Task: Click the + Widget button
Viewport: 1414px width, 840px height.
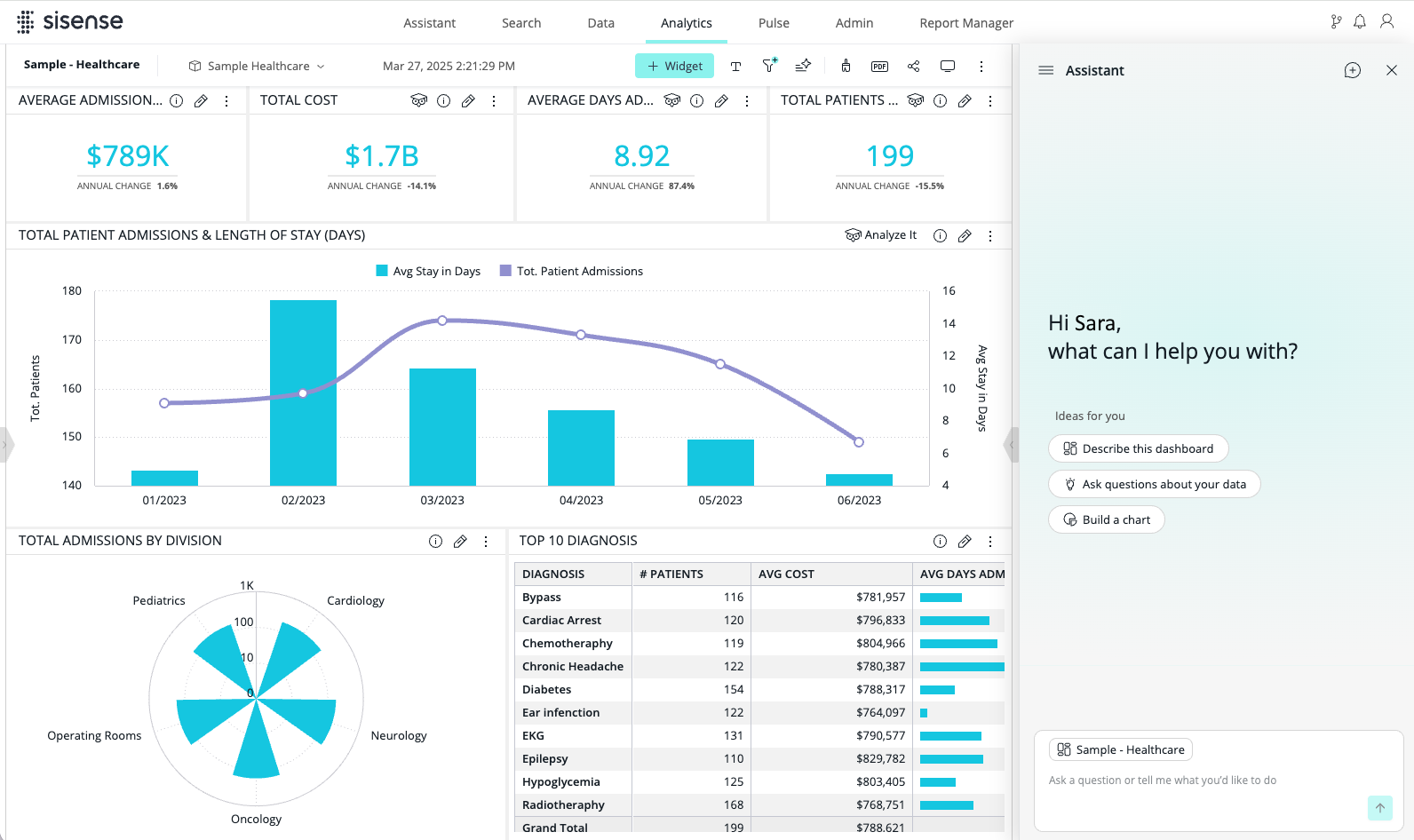Action: point(674,66)
